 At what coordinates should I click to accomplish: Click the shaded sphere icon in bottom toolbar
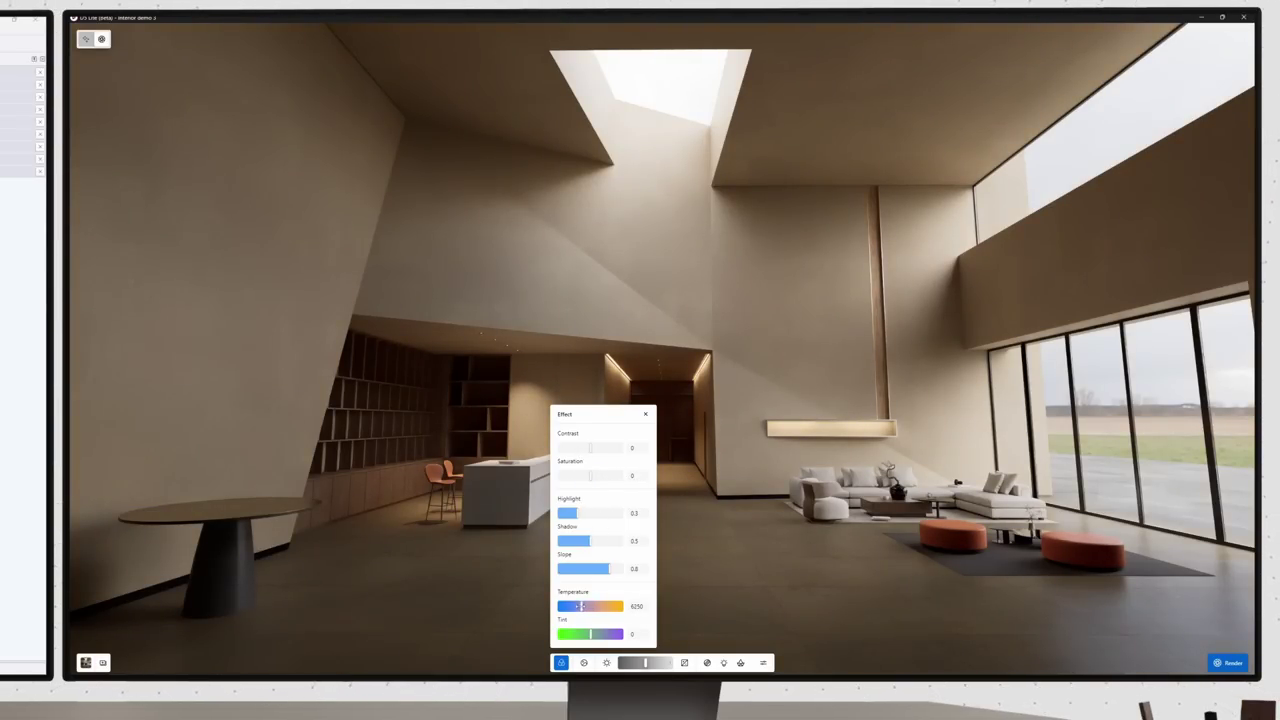tap(707, 663)
